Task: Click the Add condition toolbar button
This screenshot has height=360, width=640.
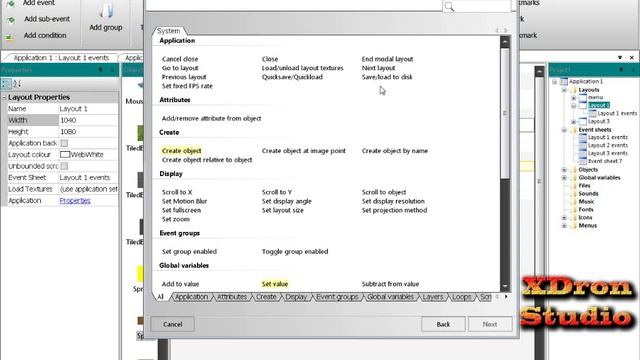Action: pos(36,36)
